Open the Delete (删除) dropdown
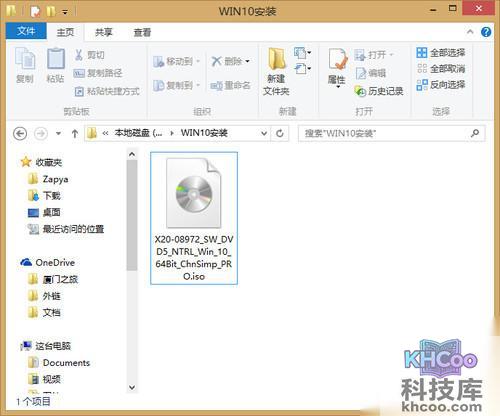The image size is (500, 416). click(231, 61)
